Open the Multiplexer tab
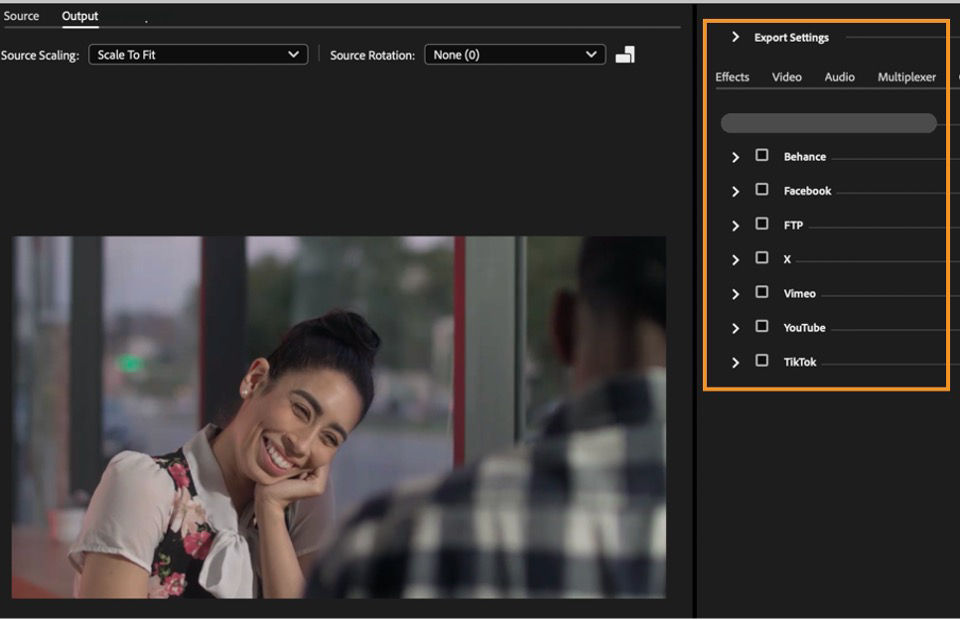The height and width of the screenshot is (620, 960). [906, 77]
